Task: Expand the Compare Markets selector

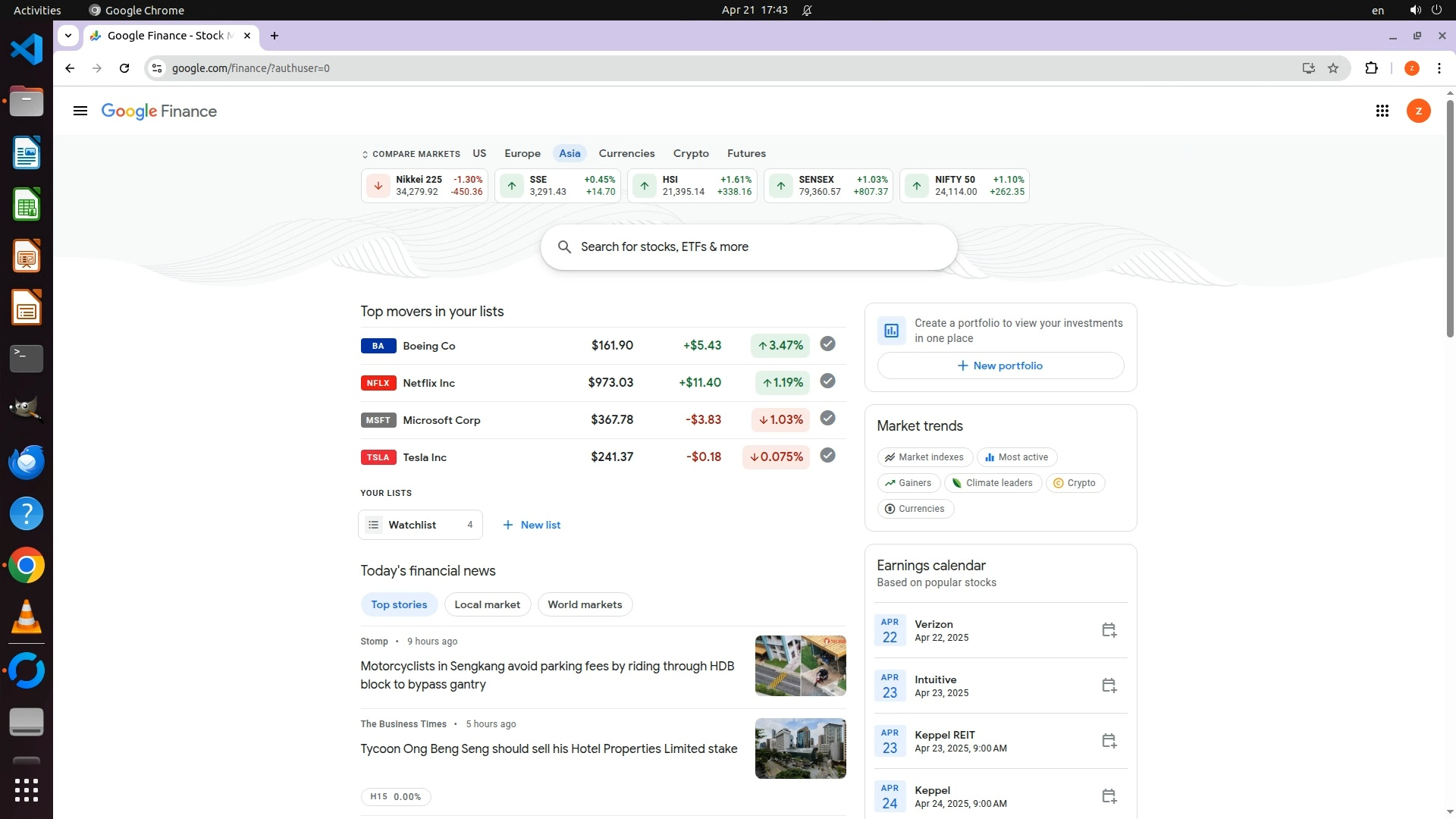Action: pyautogui.click(x=411, y=154)
